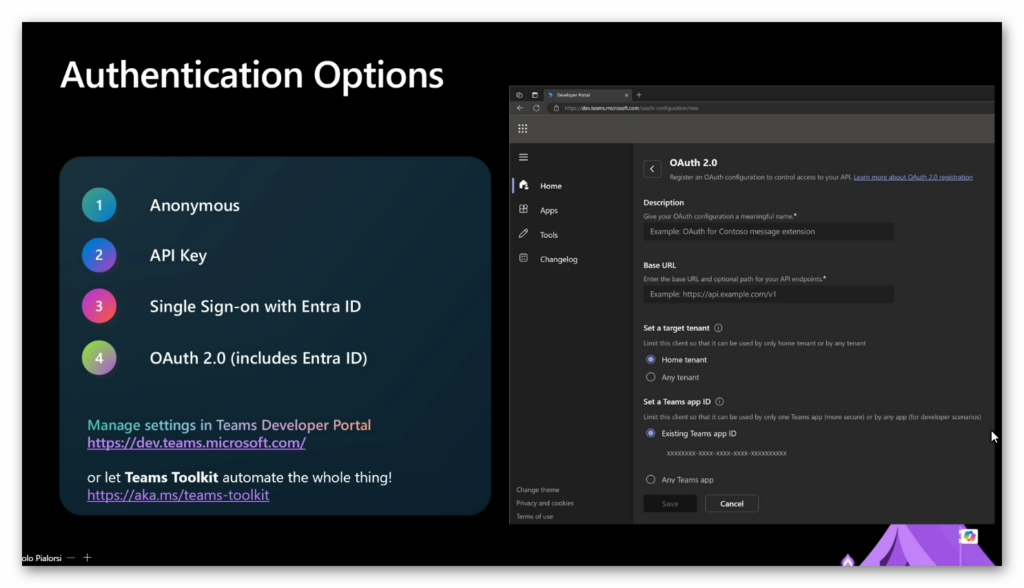Click the Teams app ID info icon

[x=720, y=402]
